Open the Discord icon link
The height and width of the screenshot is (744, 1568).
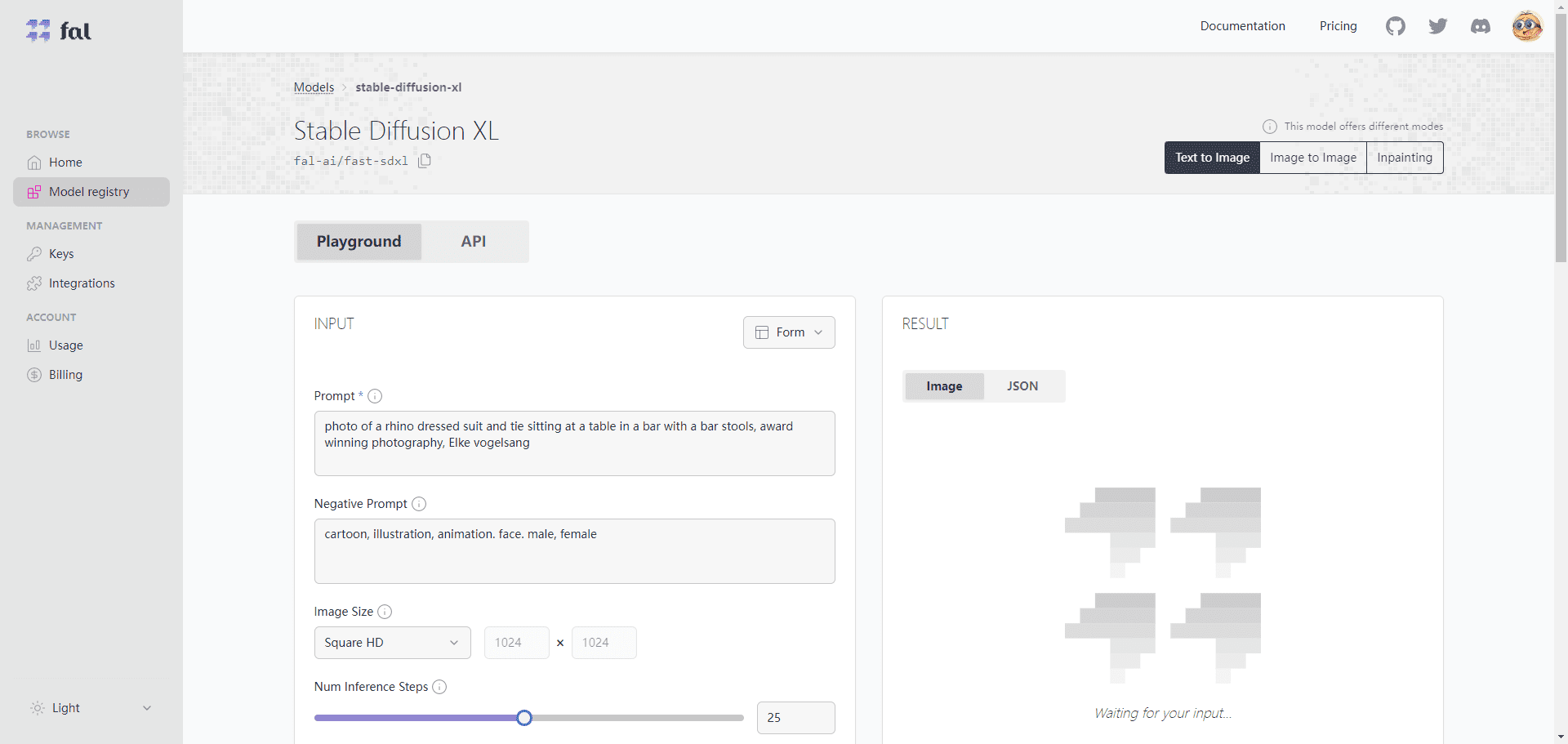pos(1481,26)
